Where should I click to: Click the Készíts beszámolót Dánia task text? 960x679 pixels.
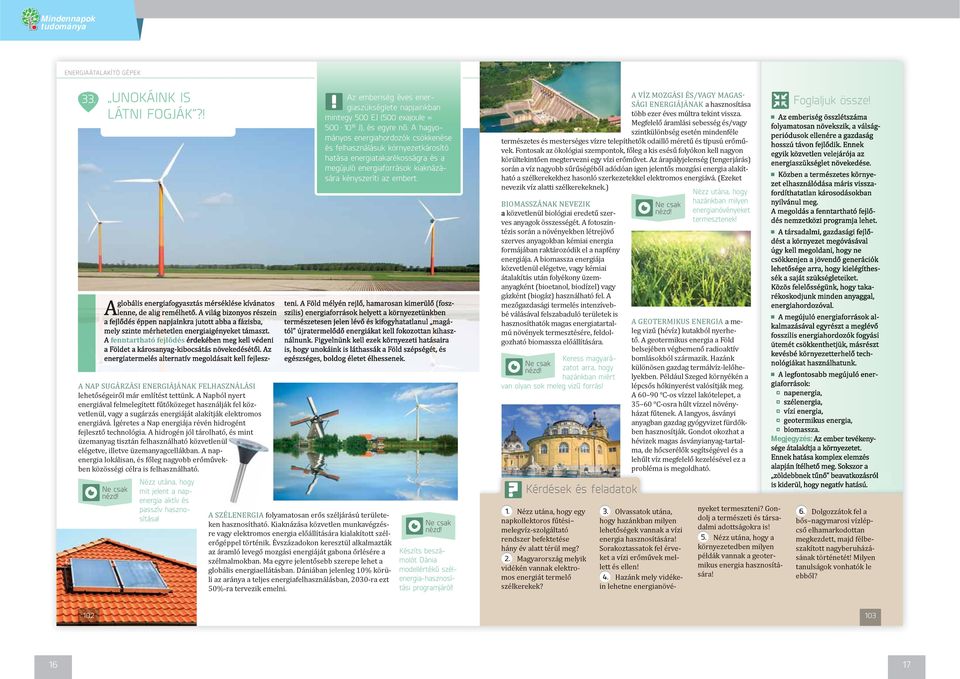427,569
